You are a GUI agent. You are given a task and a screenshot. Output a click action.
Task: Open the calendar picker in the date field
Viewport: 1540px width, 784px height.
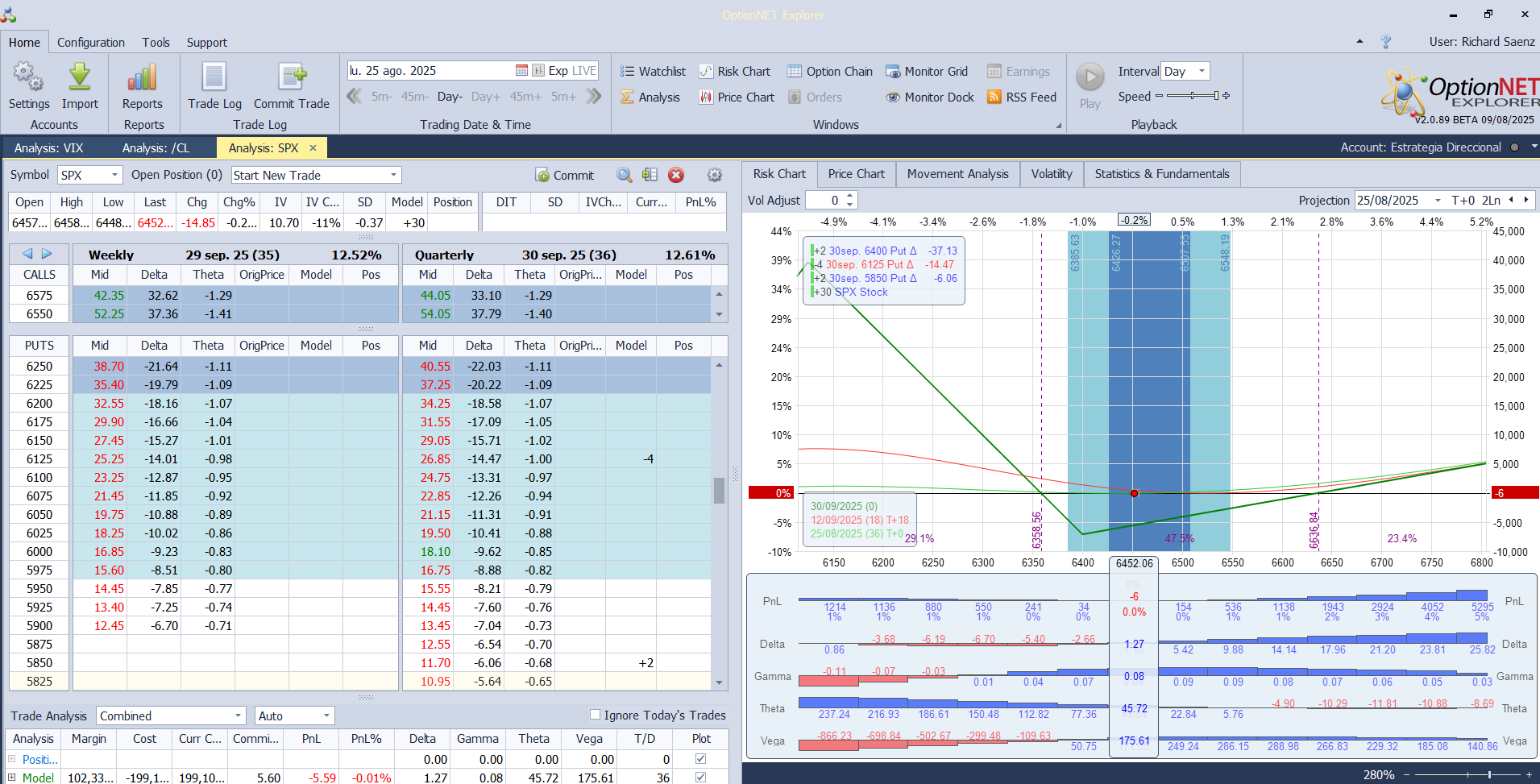(522, 71)
